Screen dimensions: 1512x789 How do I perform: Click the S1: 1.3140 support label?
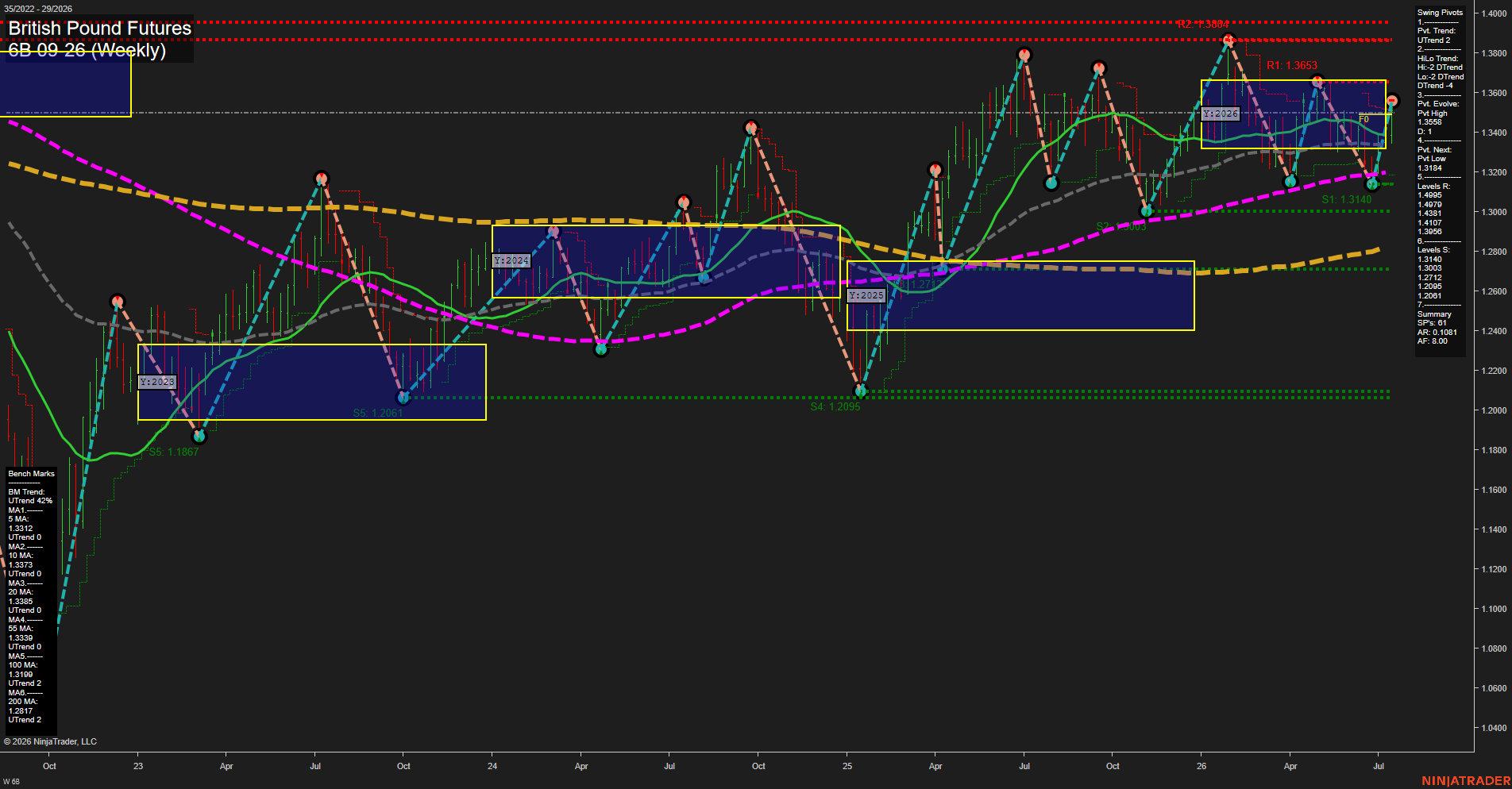[x=1347, y=199]
